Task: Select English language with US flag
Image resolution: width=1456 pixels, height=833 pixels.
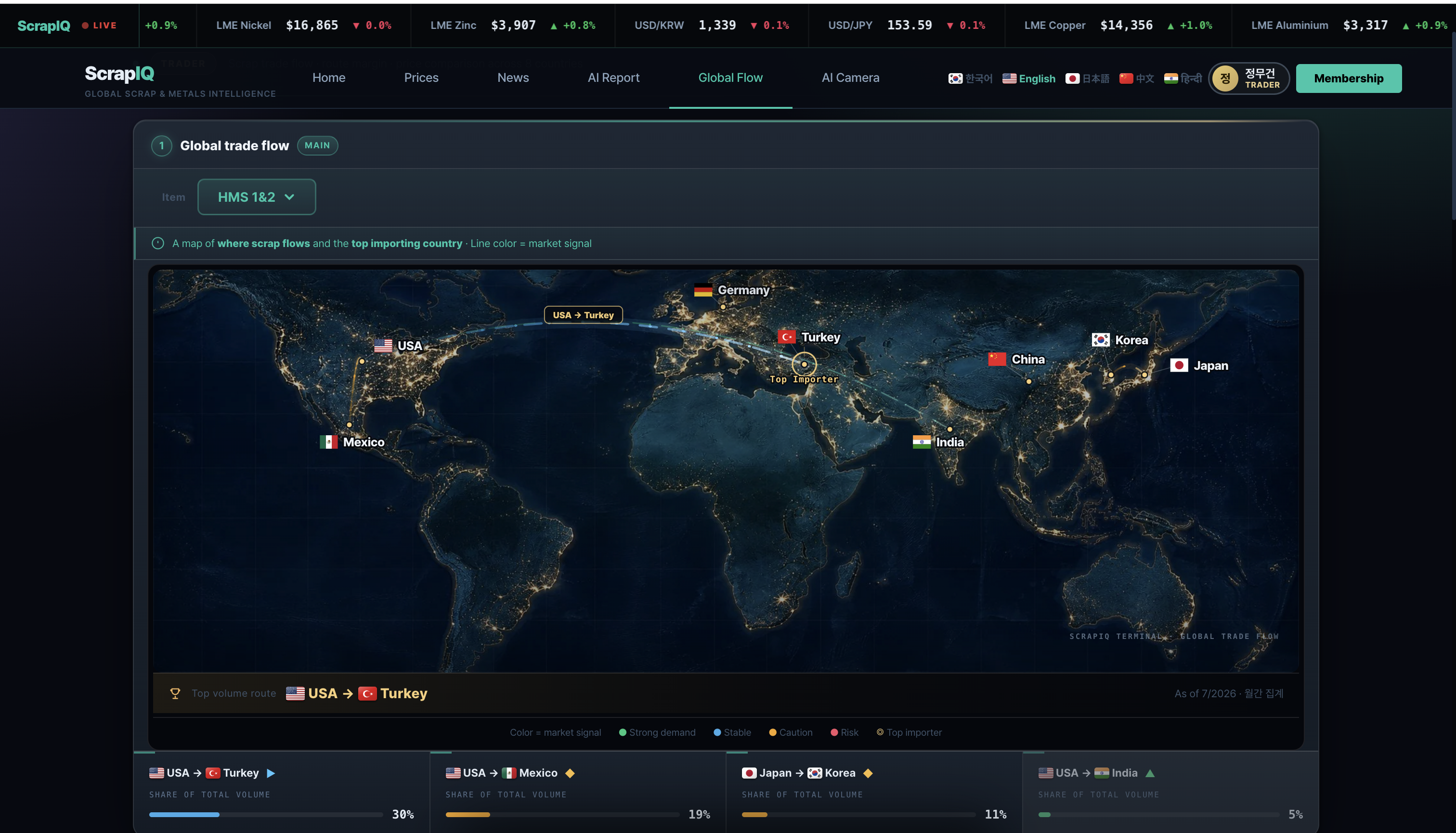Action: coord(1028,78)
